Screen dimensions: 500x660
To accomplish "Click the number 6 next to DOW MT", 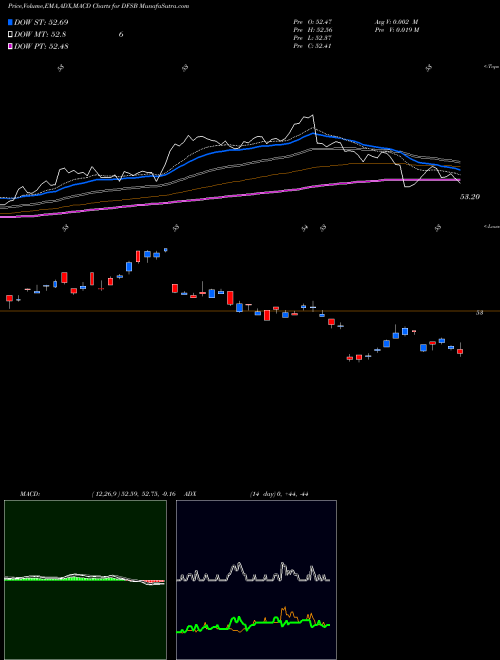I will click(121, 35).
